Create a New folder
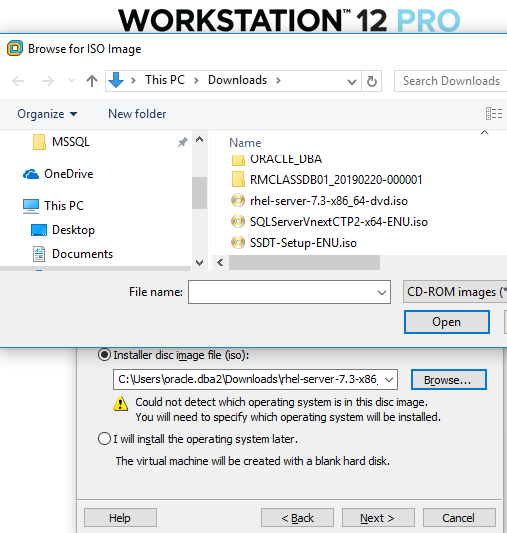The width and height of the screenshot is (507, 533). coord(137,114)
